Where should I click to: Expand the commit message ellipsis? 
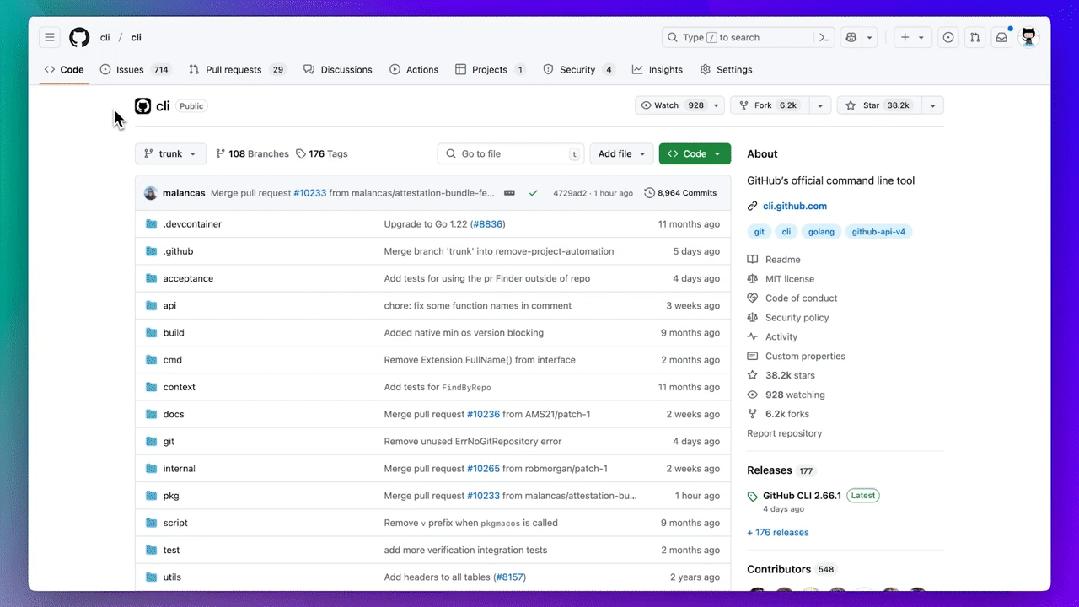pos(509,193)
